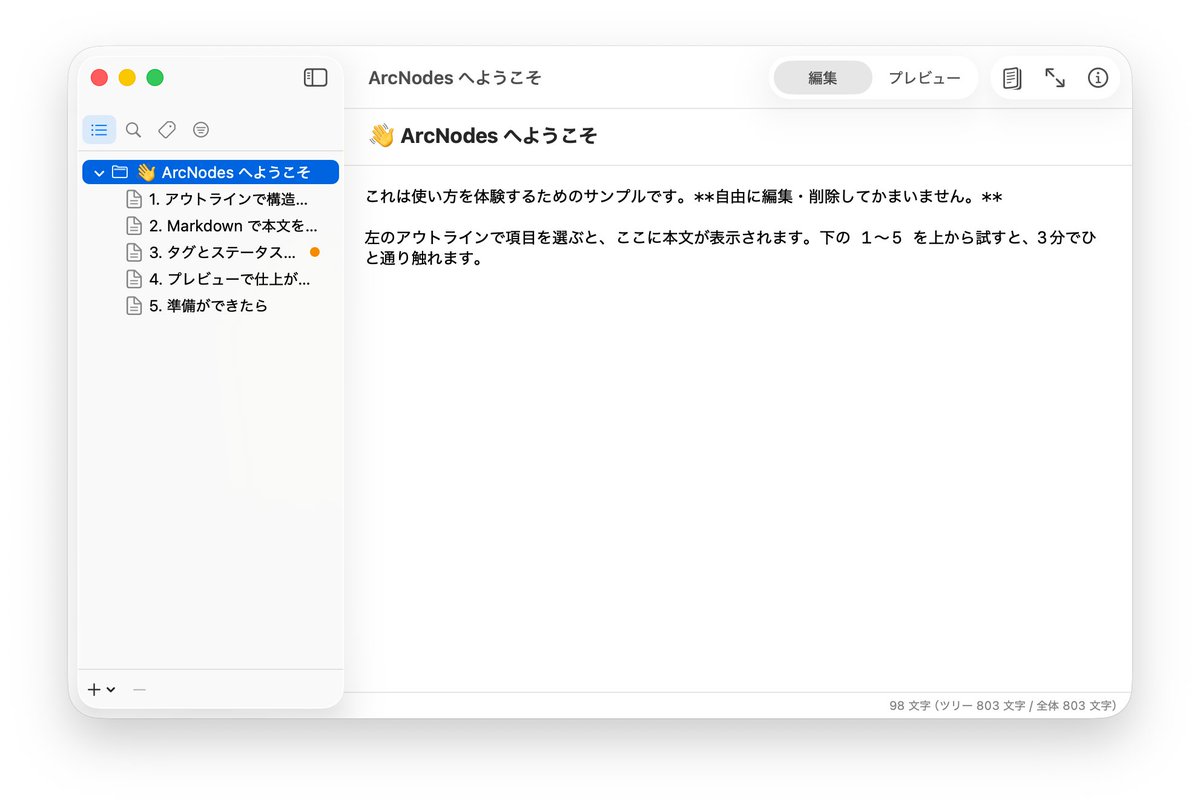This screenshot has width=1200, height=808.
Task: Enter full screen with expand arrows icon
Action: (1055, 78)
